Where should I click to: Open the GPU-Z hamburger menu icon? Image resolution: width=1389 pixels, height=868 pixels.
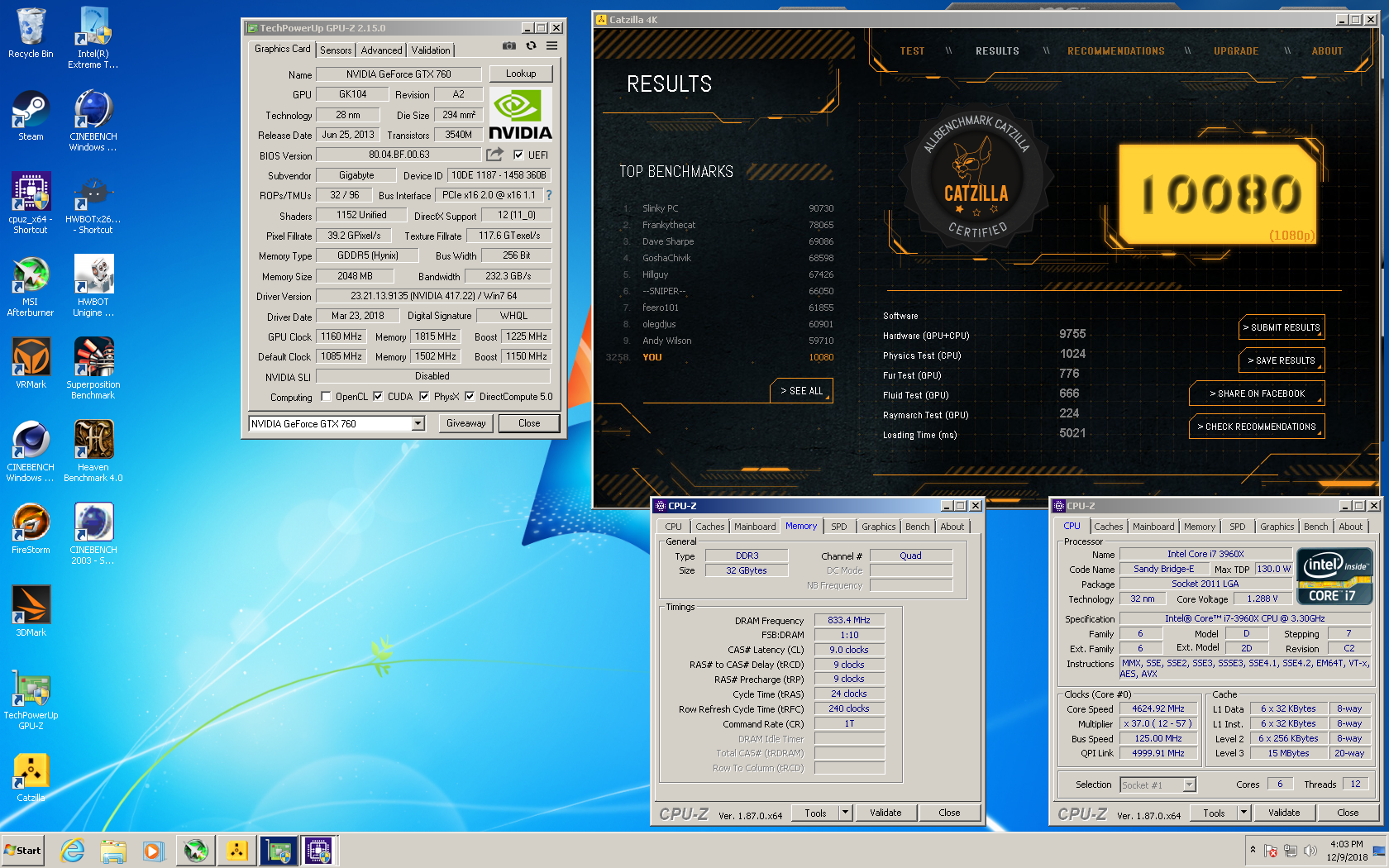pyautogui.click(x=551, y=46)
